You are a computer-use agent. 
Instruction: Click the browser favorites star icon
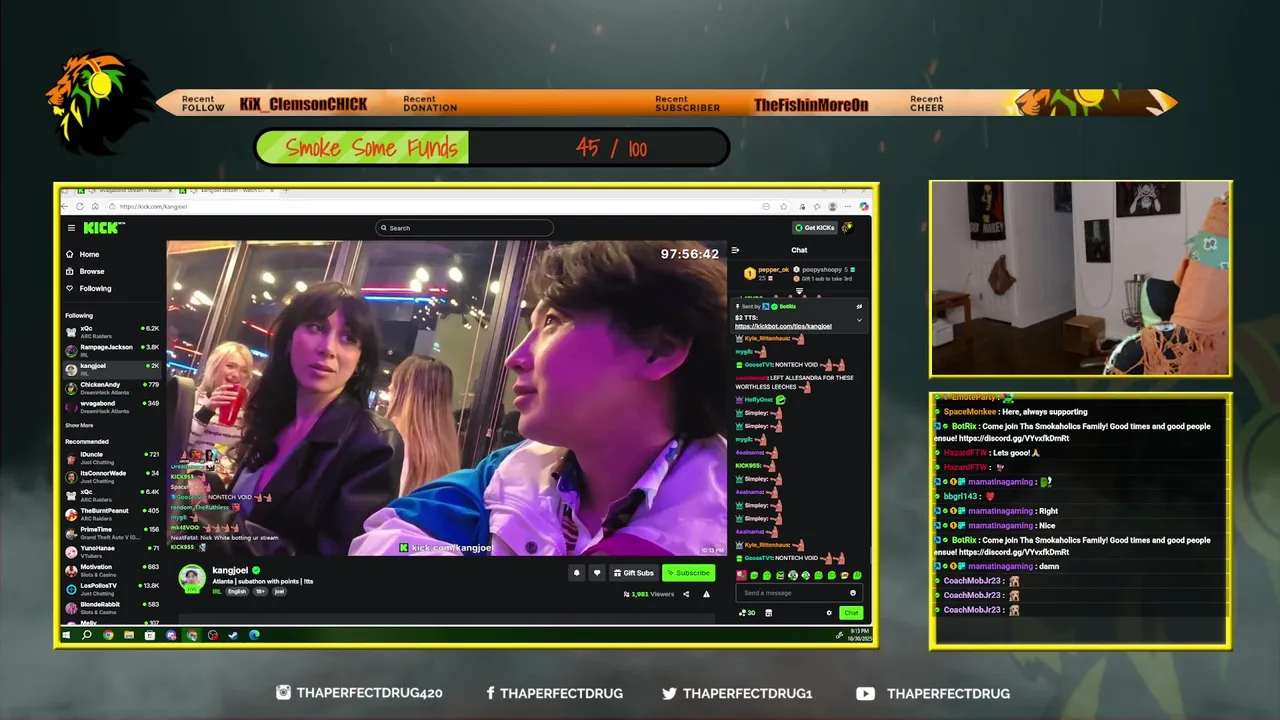coord(783,206)
